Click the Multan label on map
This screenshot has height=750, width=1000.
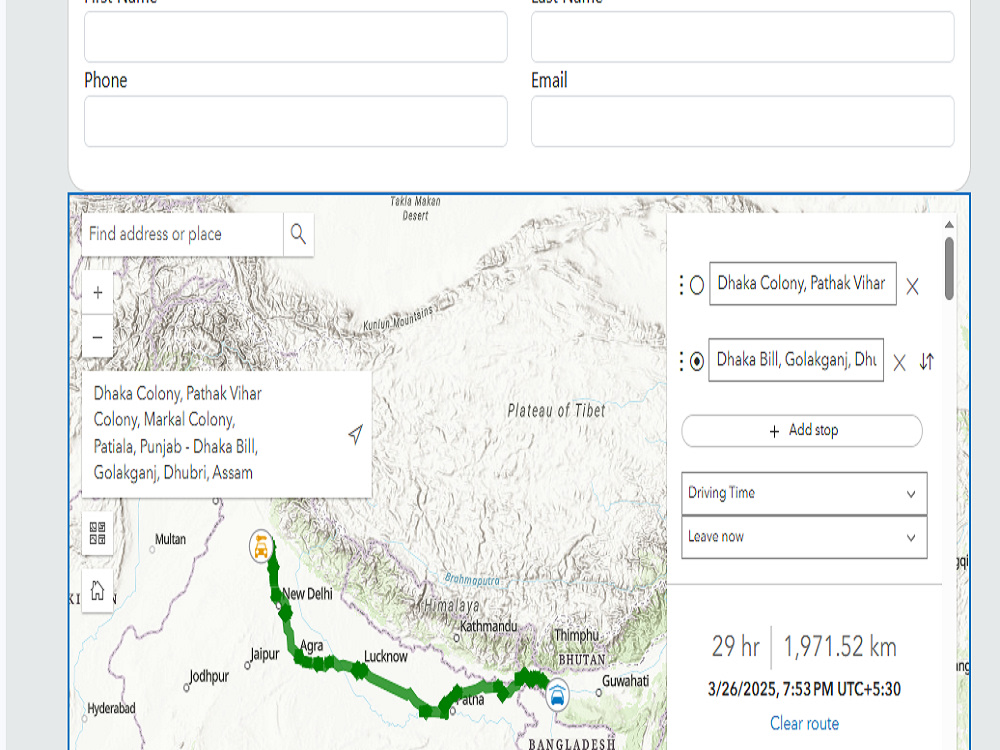click(170, 540)
